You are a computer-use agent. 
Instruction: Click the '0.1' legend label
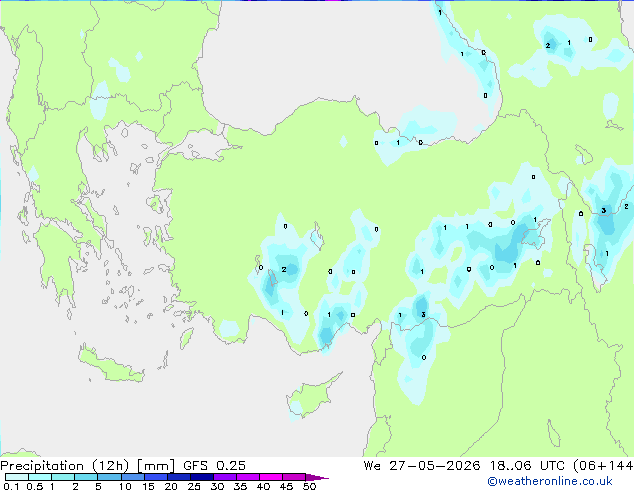click(x=11, y=486)
